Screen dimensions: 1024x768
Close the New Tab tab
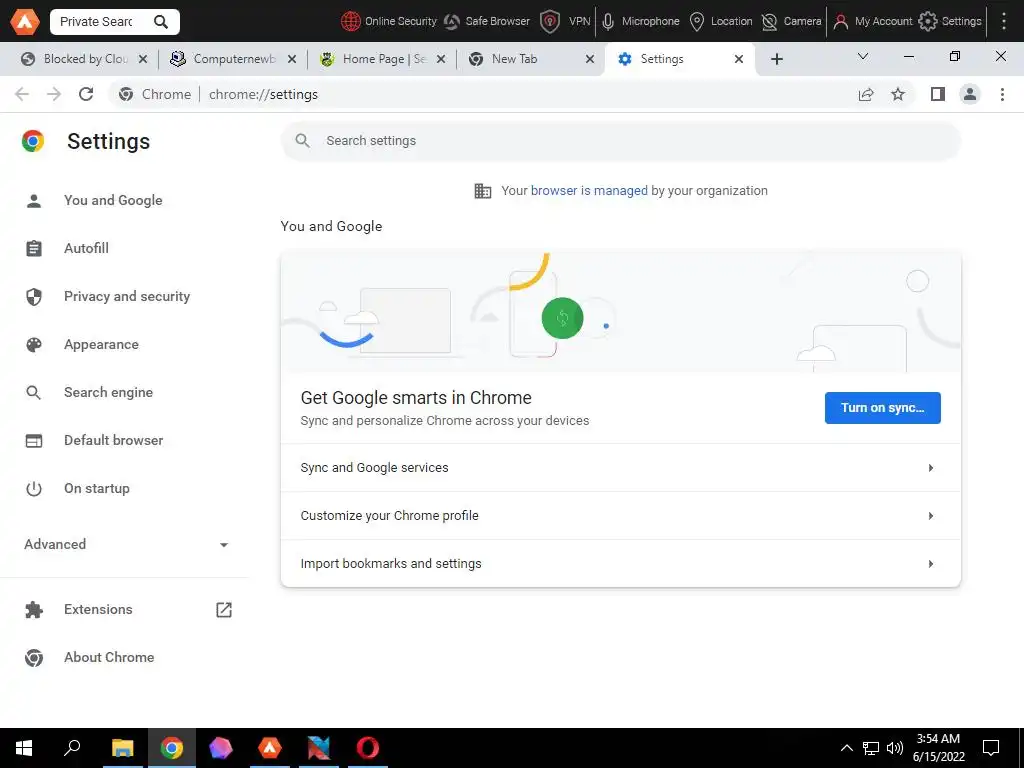coord(590,59)
